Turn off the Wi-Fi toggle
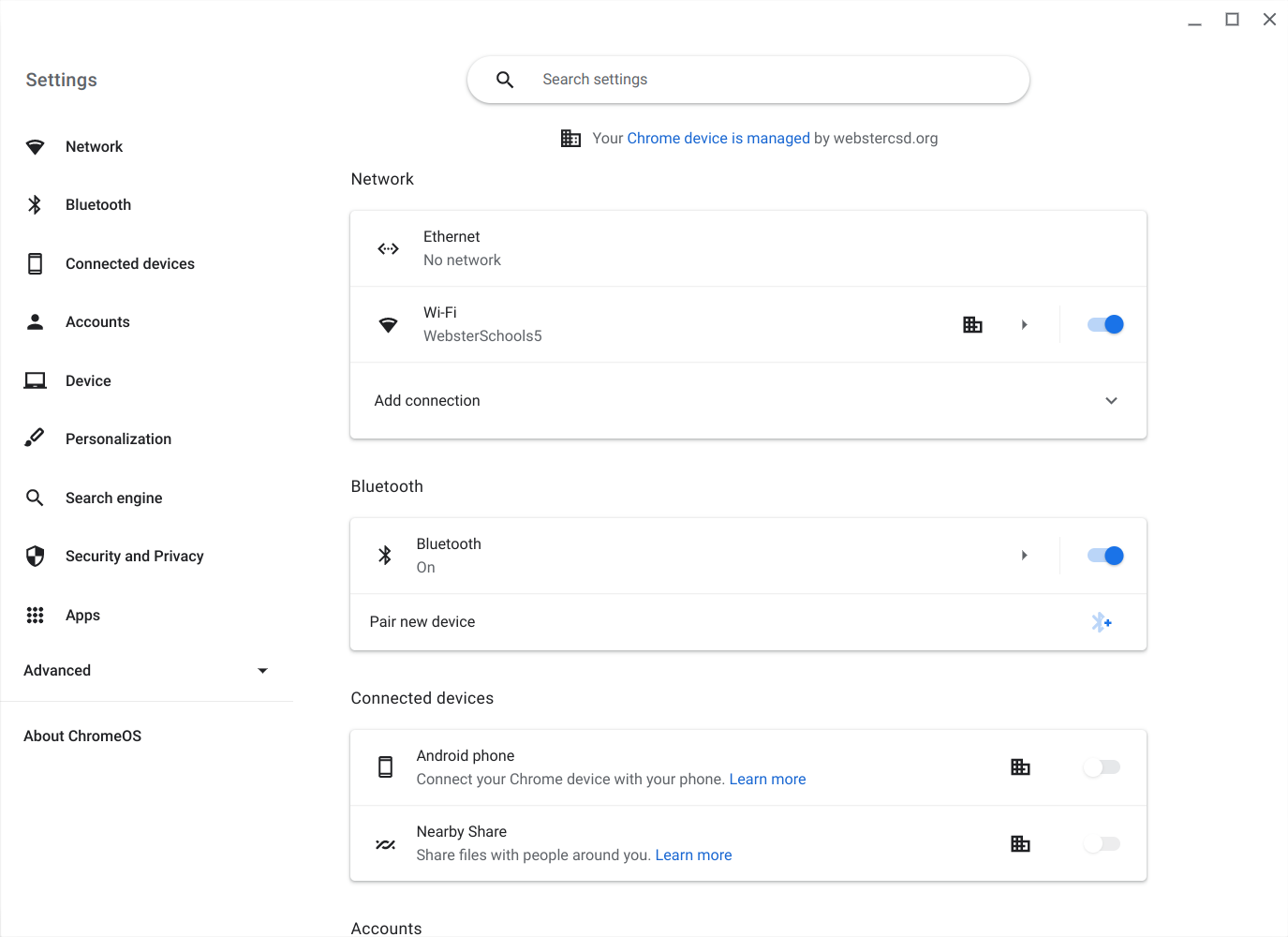This screenshot has height=937, width=1288. pyautogui.click(x=1104, y=324)
